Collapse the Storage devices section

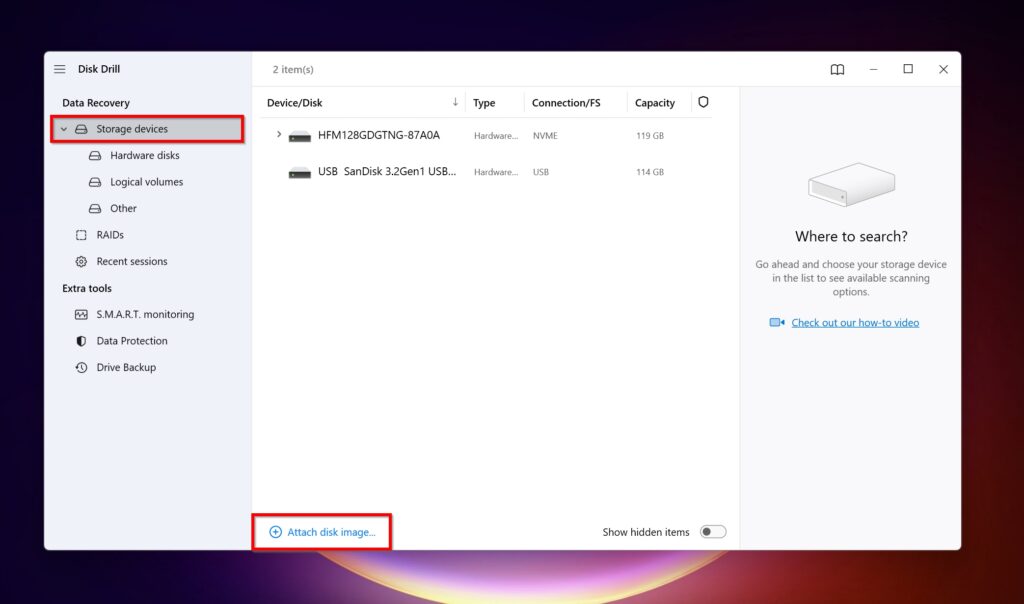click(x=64, y=128)
